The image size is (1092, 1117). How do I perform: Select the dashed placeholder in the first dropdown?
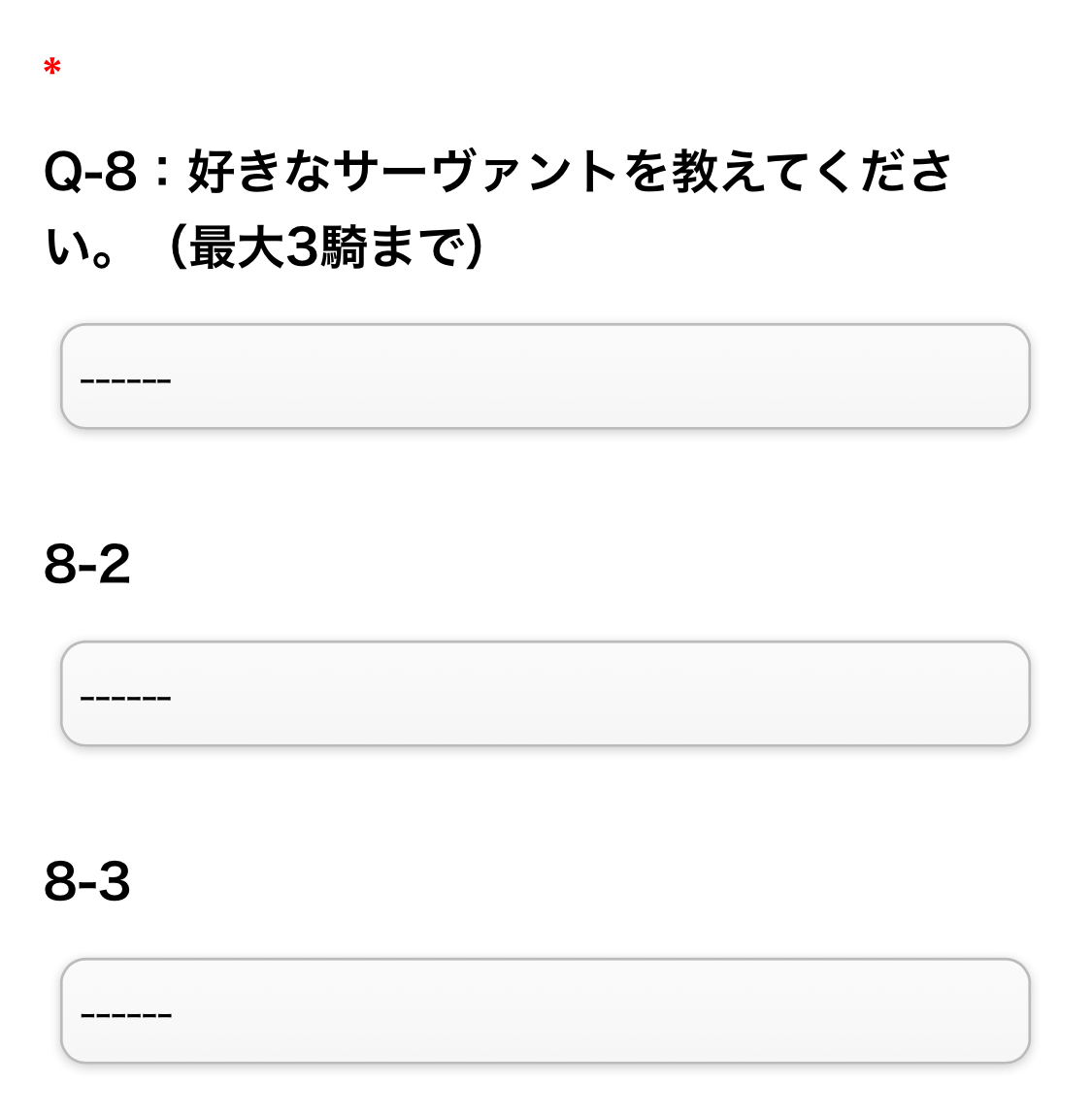click(126, 378)
